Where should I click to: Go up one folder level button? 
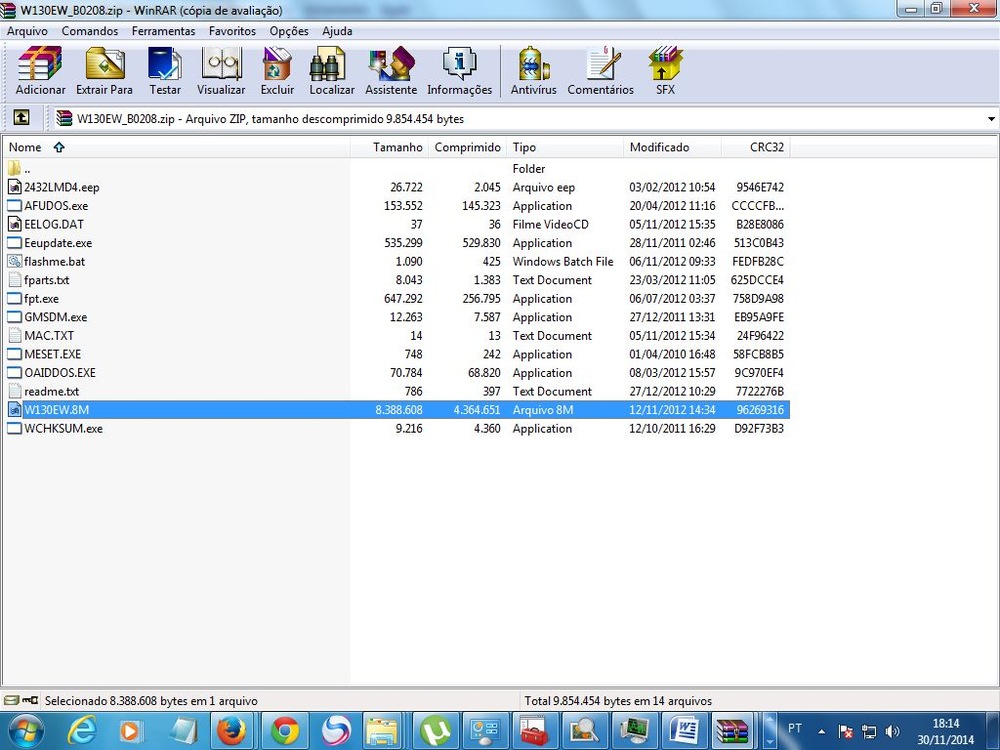(x=21, y=118)
